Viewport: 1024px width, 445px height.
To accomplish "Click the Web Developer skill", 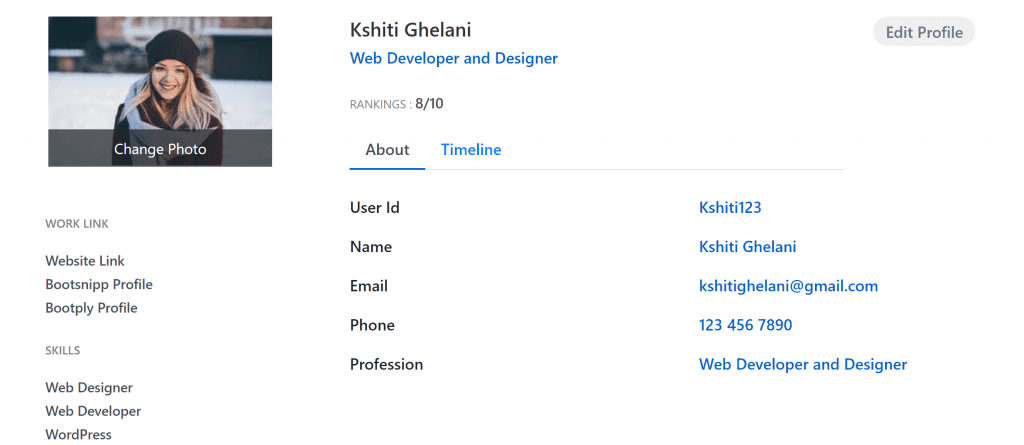I will 93,411.
